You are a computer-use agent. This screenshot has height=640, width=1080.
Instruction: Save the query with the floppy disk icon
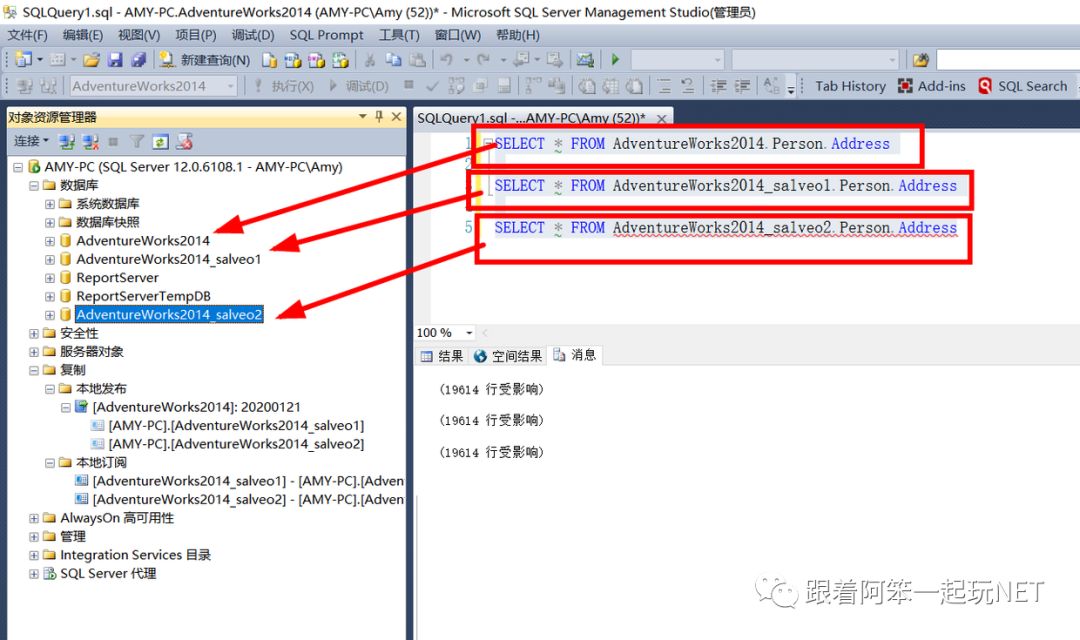click(x=115, y=60)
